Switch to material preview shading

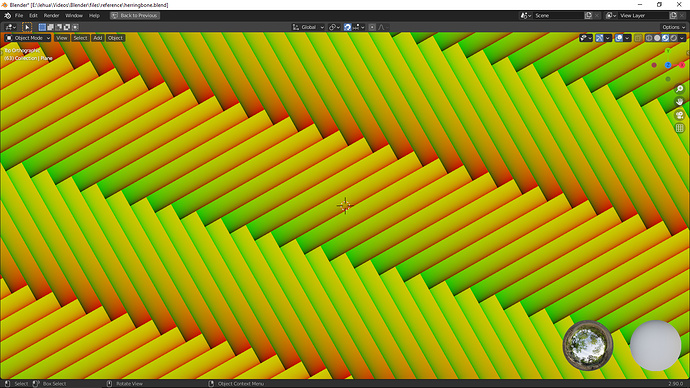click(x=665, y=38)
